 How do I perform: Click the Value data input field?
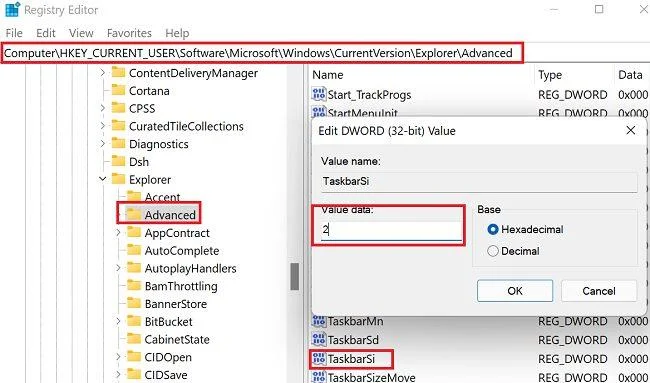[391, 230]
